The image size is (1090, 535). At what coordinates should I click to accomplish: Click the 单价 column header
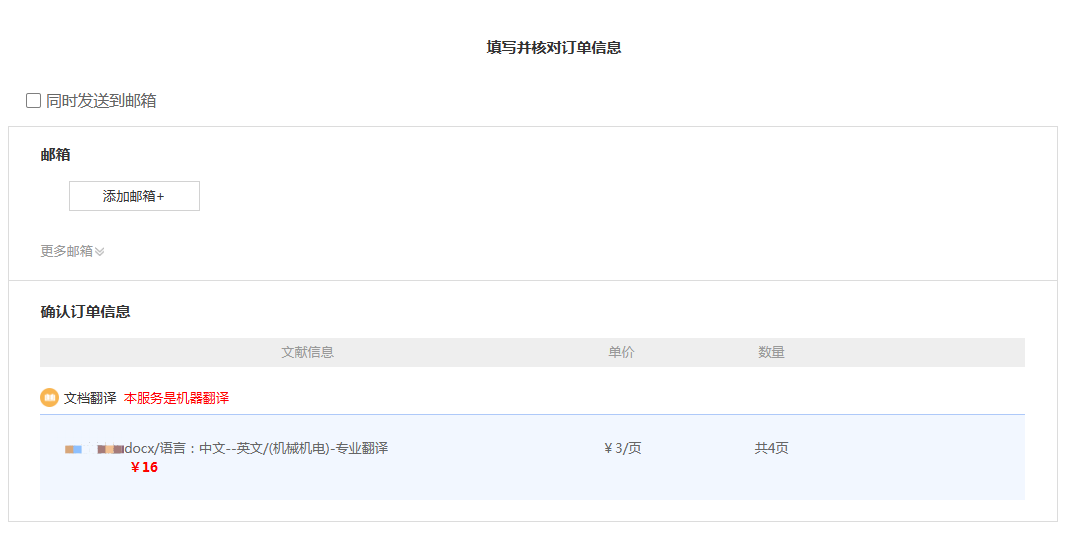click(x=621, y=352)
